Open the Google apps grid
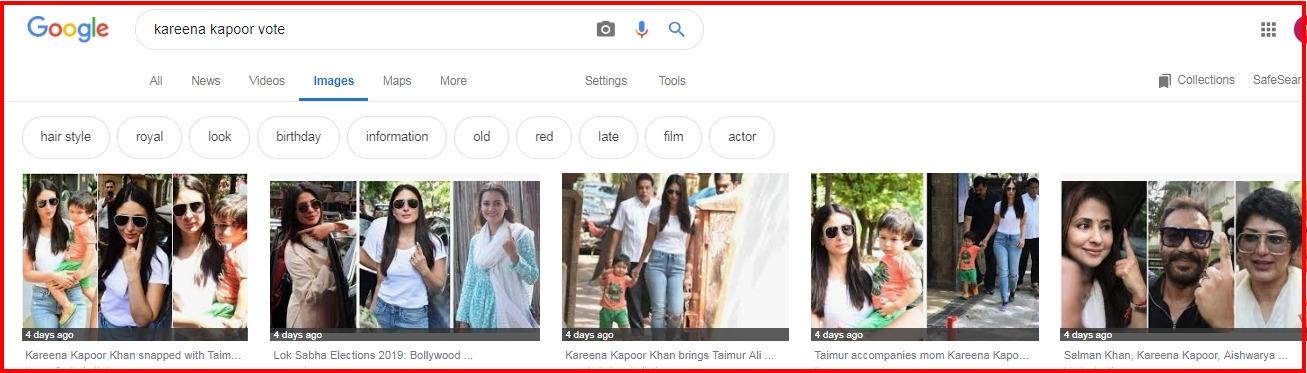The width and height of the screenshot is (1307, 373). point(1269,30)
